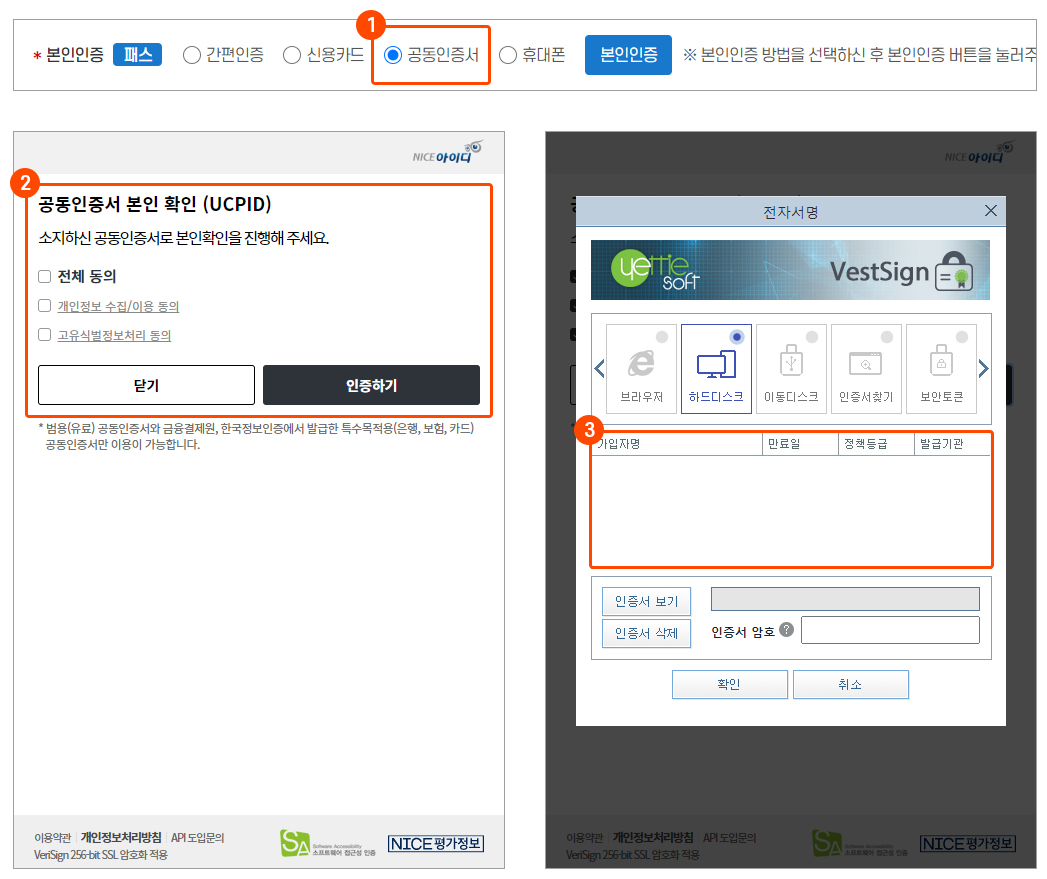Click the yettie soft VestSign banner
Screen dimensions: 1047x879
pos(790,270)
